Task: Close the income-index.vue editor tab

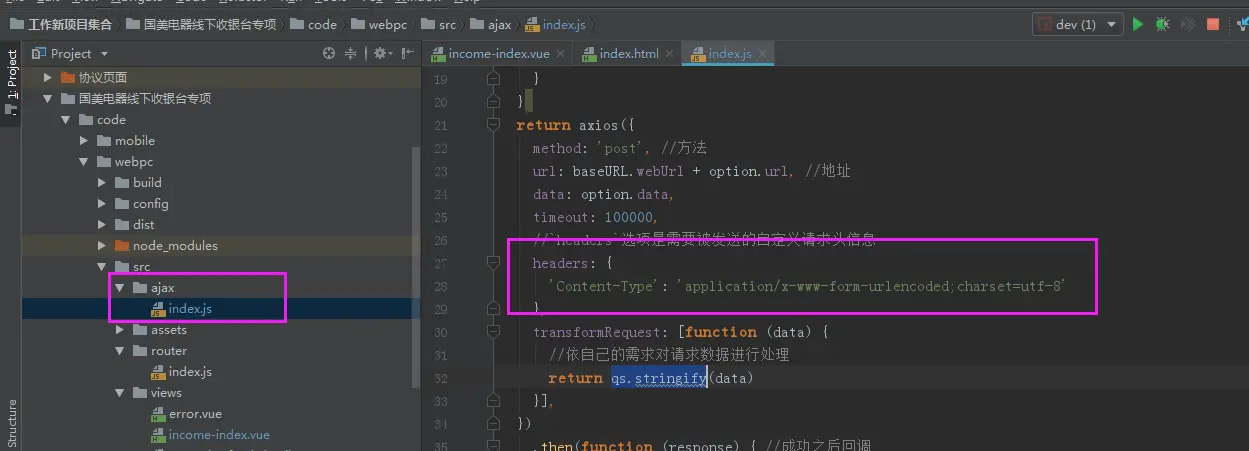Action: tap(561, 54)
